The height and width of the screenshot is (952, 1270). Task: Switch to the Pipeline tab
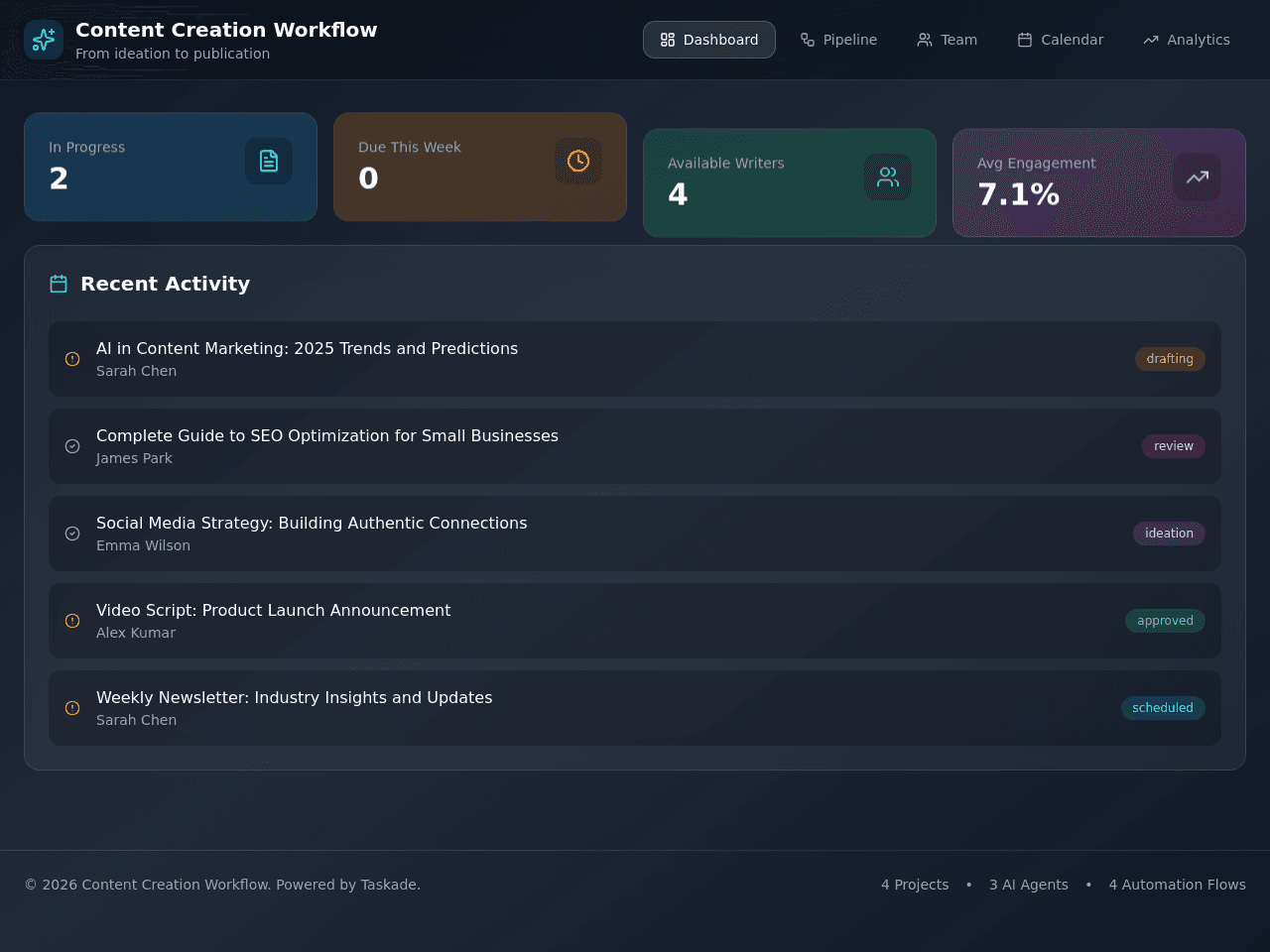tap(839, 40)
